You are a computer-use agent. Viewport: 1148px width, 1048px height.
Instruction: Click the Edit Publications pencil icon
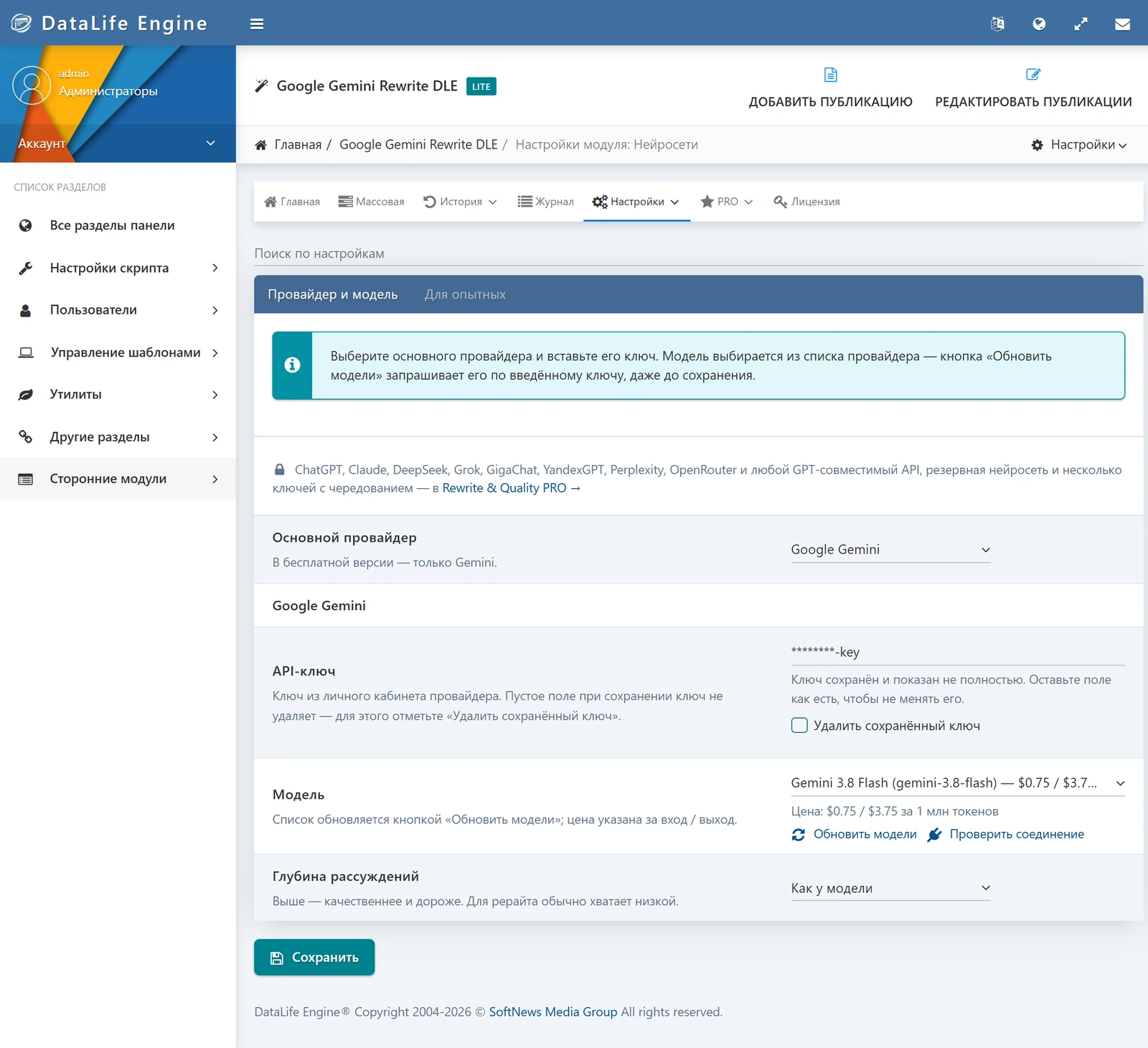point(1033,74)
